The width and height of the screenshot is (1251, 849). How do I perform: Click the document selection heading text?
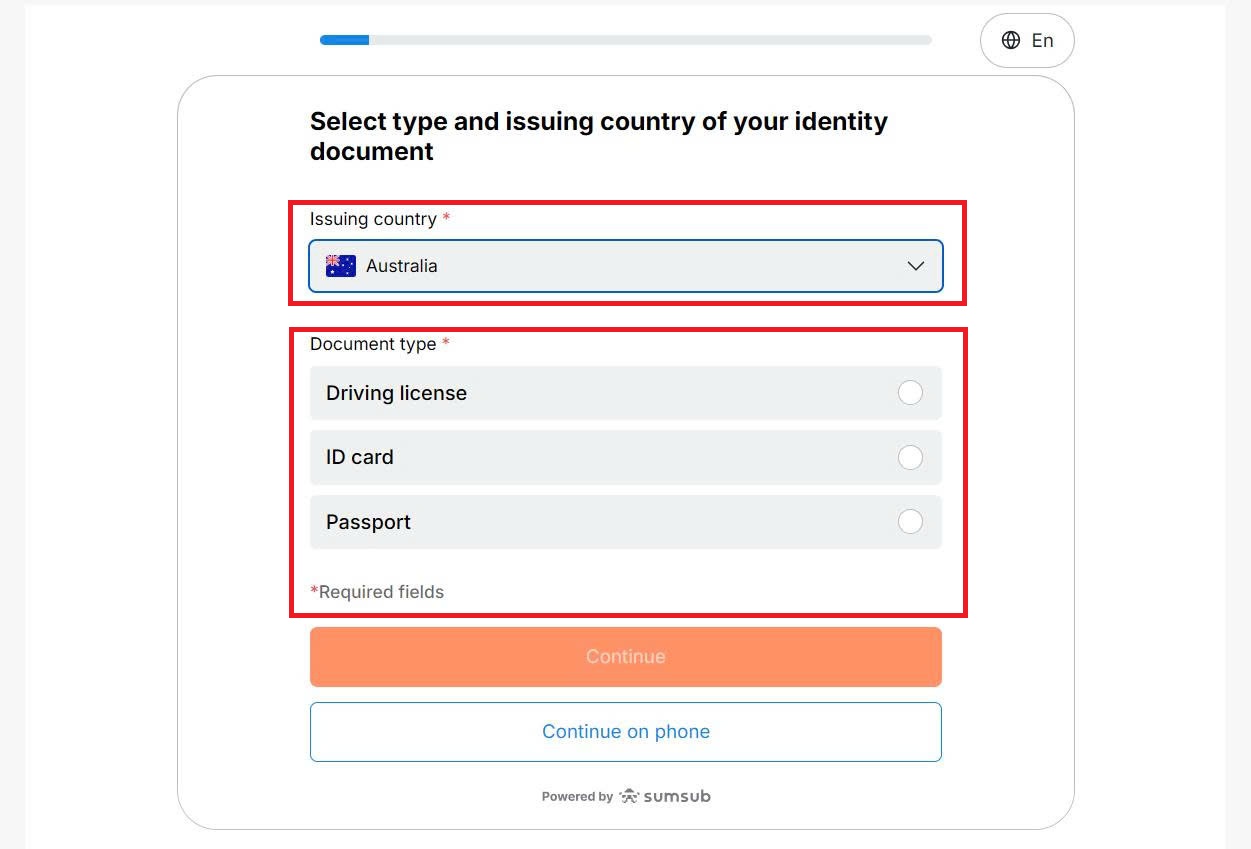(598, 136)
